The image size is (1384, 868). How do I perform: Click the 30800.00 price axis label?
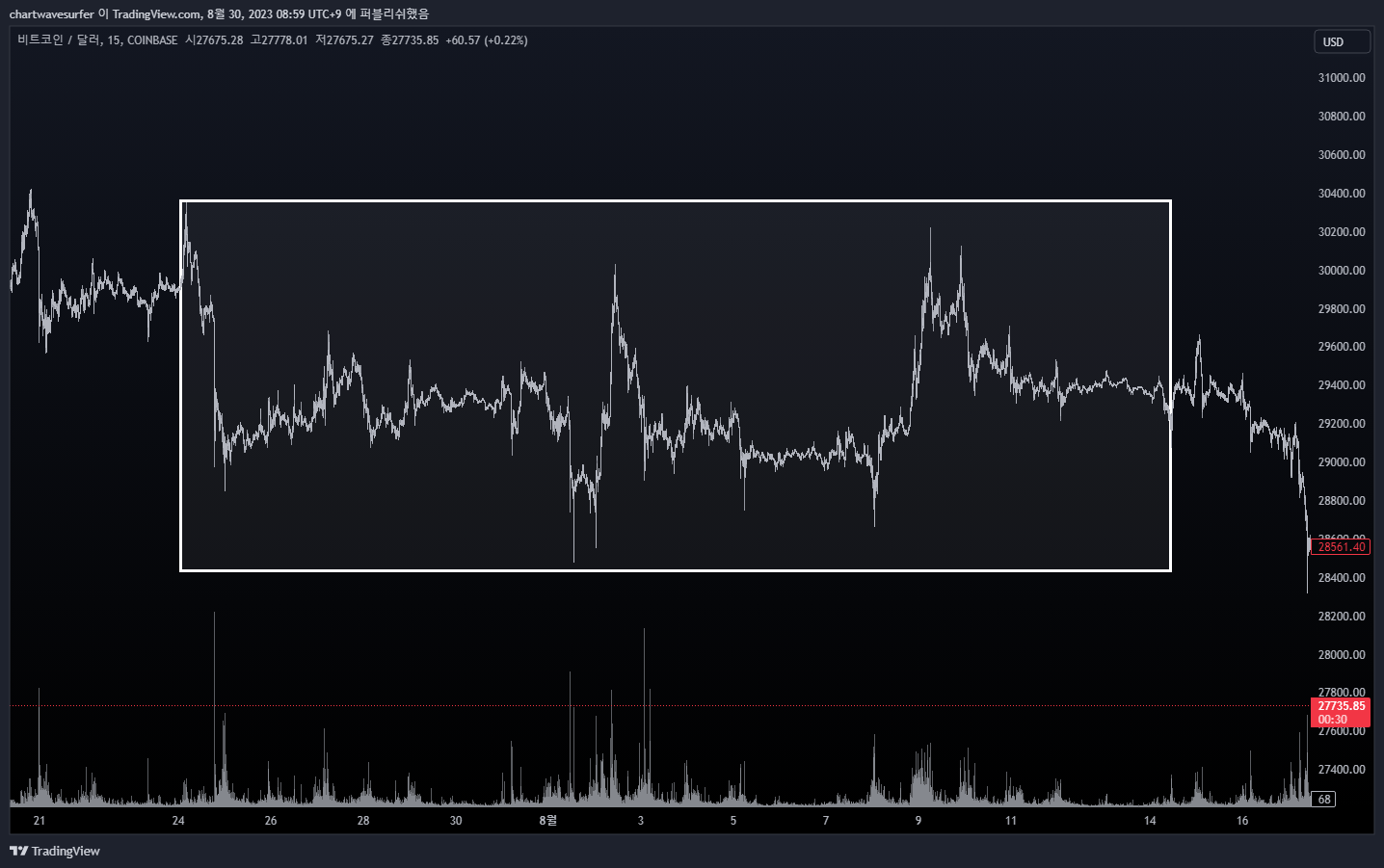click(1342, 117)
